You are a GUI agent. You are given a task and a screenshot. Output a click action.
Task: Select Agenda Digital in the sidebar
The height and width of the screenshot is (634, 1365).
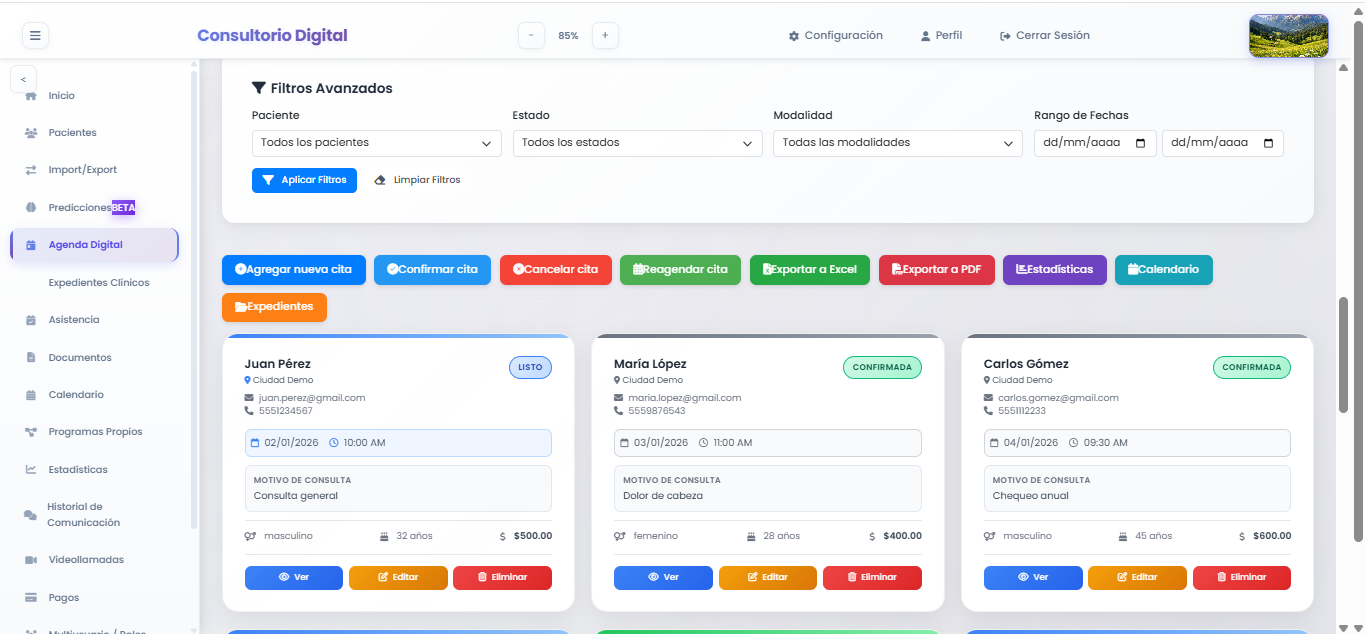click(94, 245)
